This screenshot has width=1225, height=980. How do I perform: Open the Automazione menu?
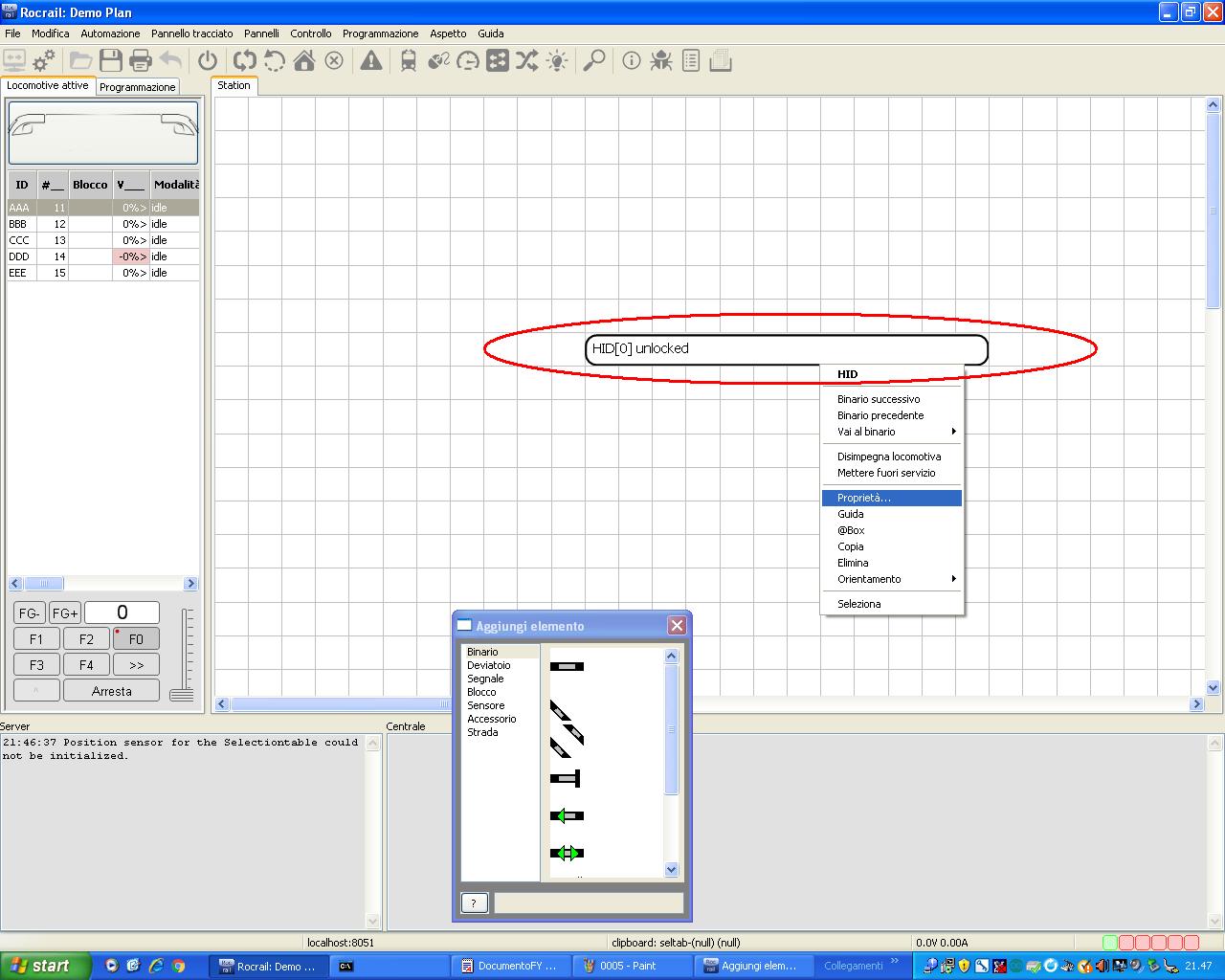click(x=110, y=33)
